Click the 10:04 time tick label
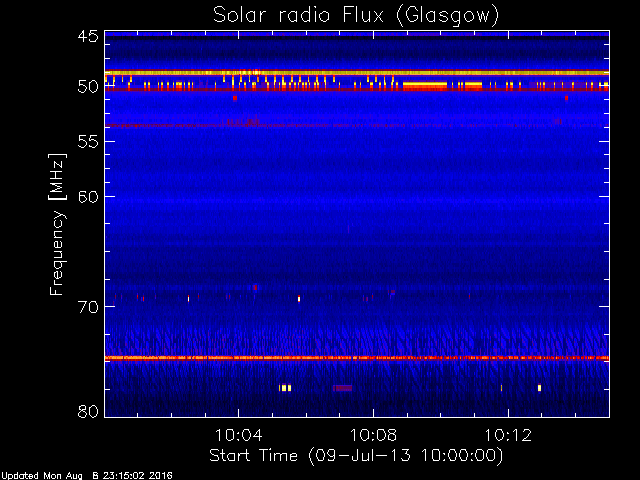 click(238, 435)
